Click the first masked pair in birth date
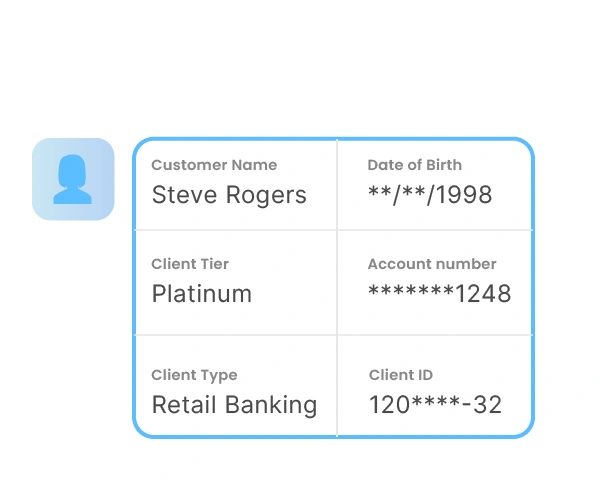This screenshot has width=600, height=501. 381,194
